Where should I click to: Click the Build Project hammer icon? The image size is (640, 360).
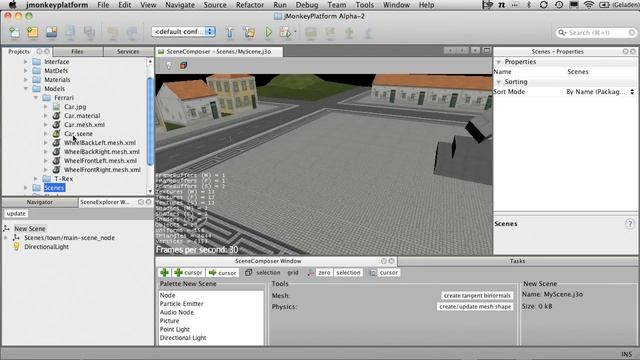pyautogui.click(x=230, y=32)
